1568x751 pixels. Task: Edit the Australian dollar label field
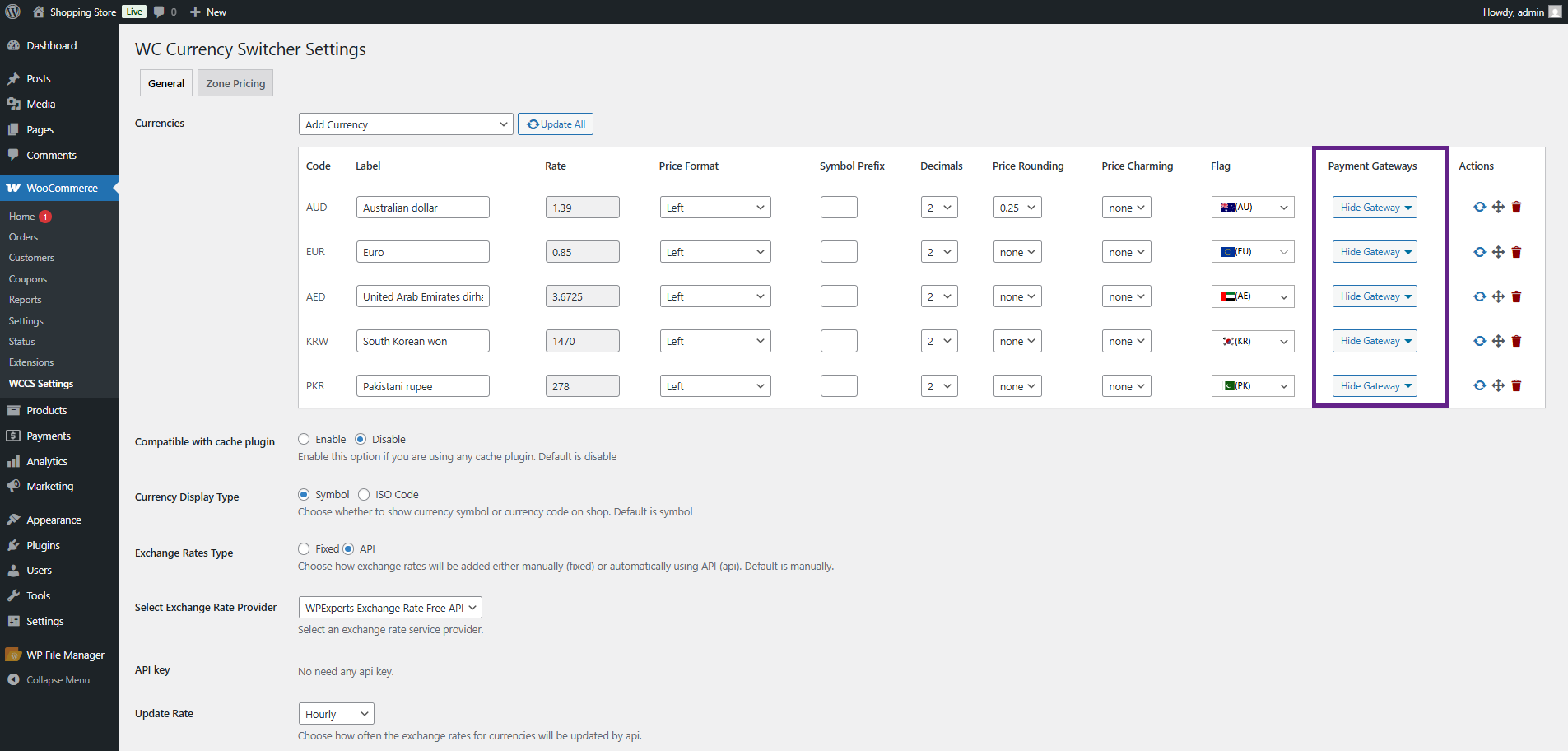[423, 208]
